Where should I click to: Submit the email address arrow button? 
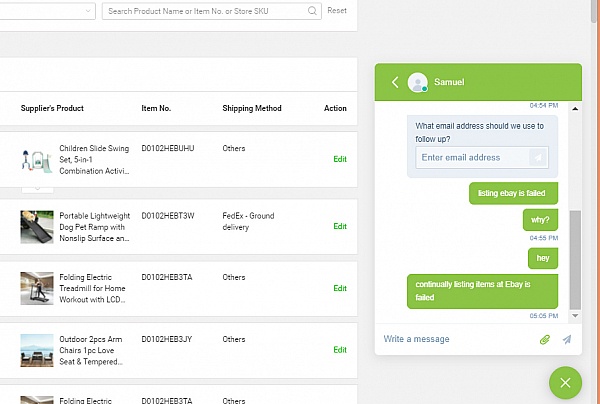(x=538, y=158)
